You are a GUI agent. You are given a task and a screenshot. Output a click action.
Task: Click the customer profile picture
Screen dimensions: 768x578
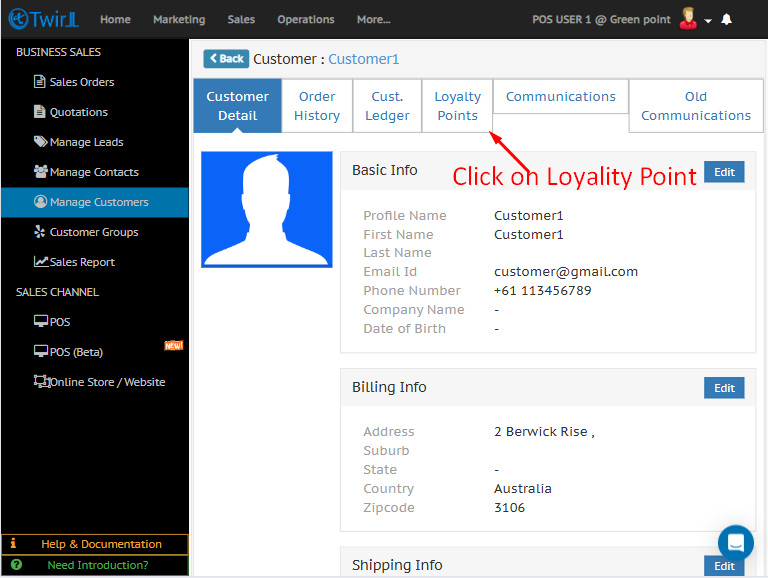point(267,209)
